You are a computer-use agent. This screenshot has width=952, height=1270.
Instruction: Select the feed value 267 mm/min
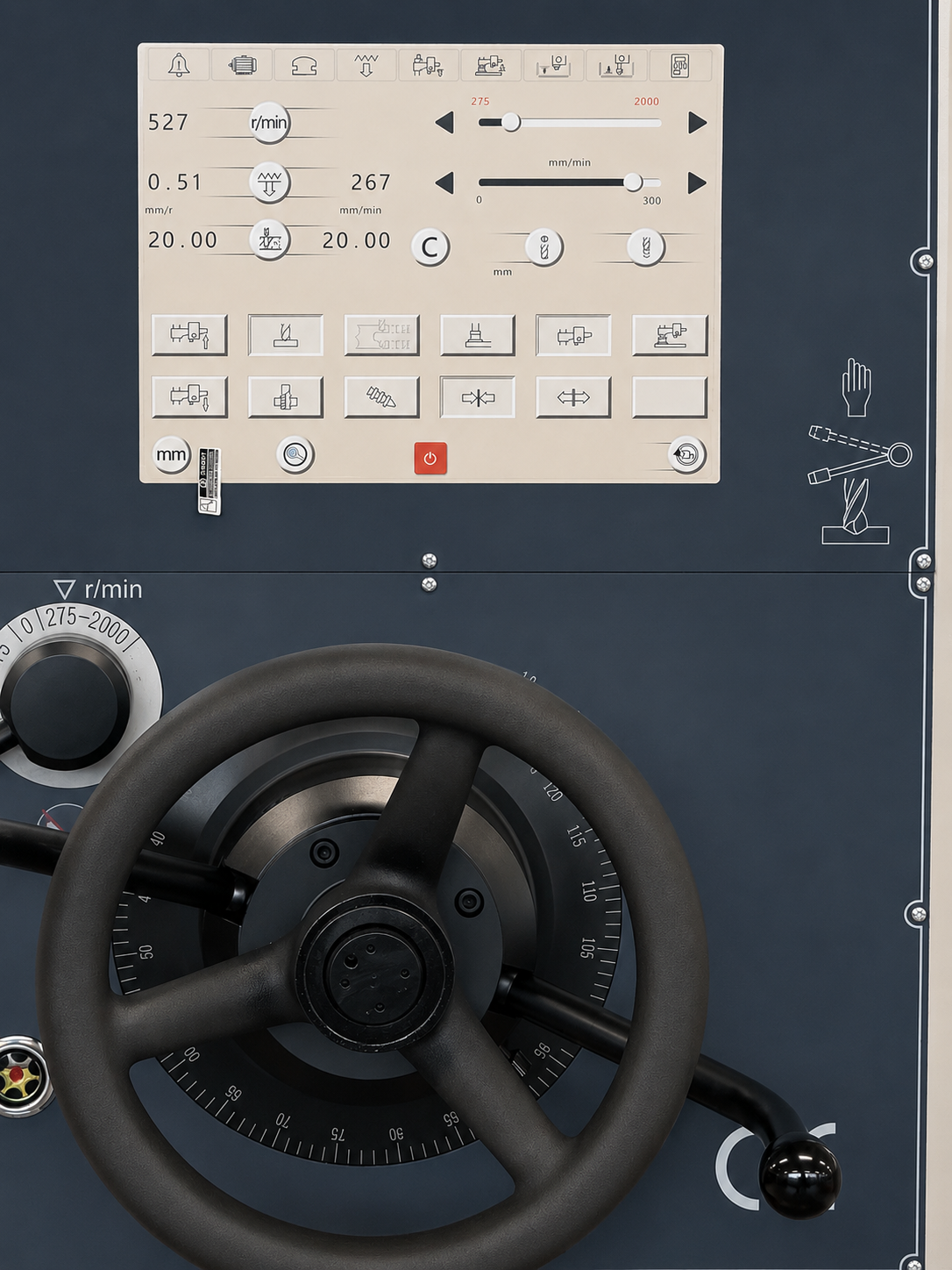click(371, 182)
